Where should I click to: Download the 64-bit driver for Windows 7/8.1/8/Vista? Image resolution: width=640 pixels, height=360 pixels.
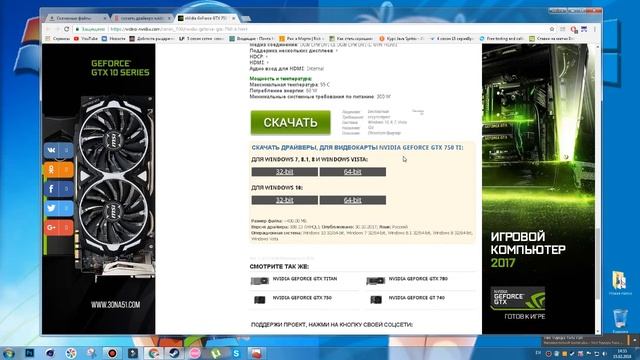[x=353, y=172]
